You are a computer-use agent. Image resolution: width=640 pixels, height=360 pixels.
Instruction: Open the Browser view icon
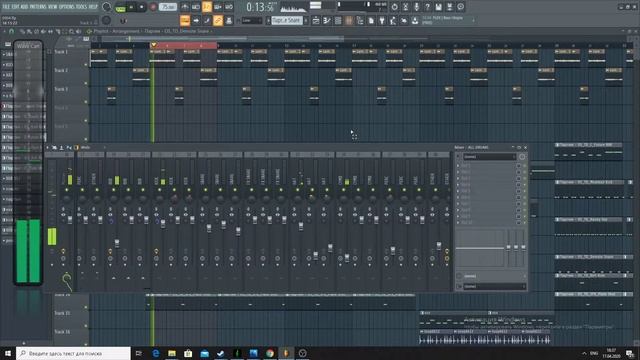360,20
